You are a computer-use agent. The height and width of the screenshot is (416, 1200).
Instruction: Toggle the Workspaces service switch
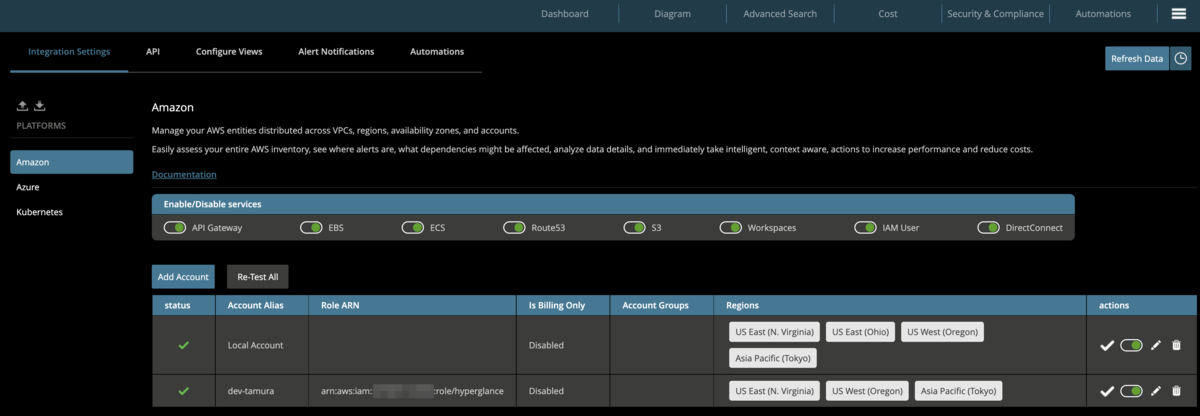(x=731, y=228)
